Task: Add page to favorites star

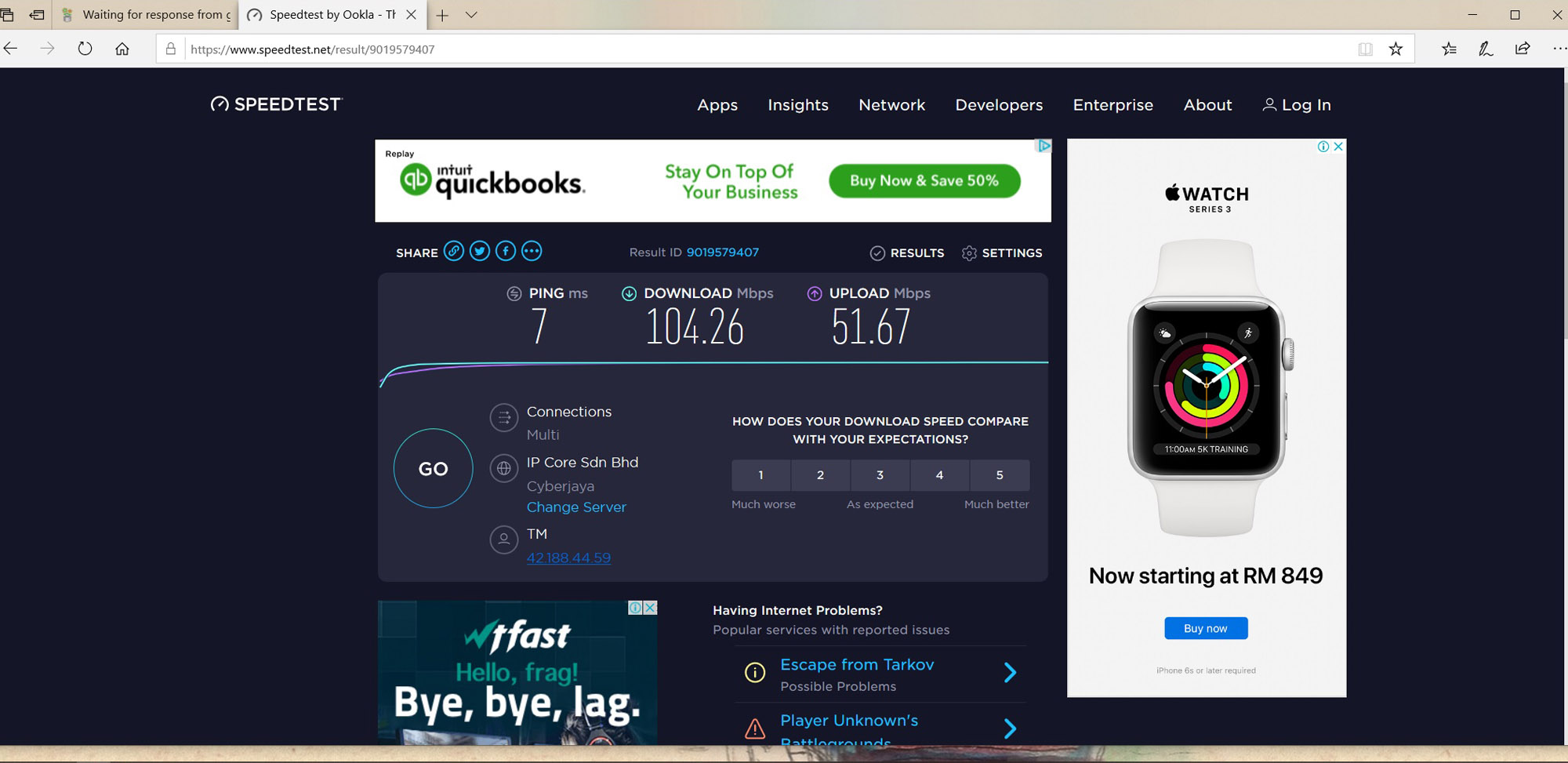Action: 1396,49
